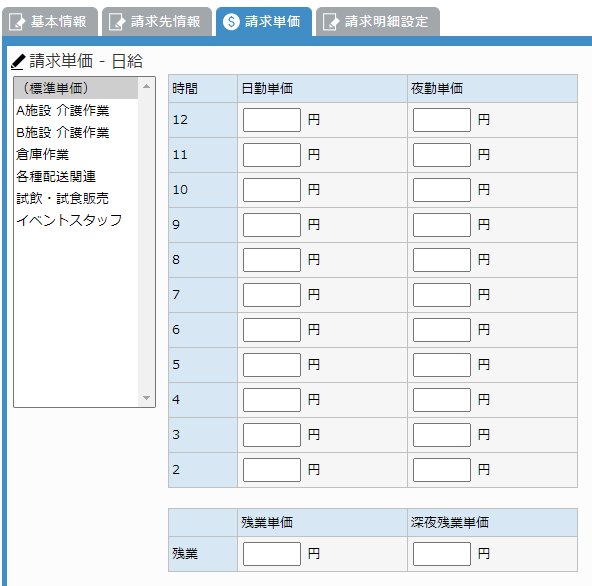Image resolution: width=592 pixels, height=586 pixels.
Task: Click the 請求明細設定 tab edit icon
Action: (331, 22)
